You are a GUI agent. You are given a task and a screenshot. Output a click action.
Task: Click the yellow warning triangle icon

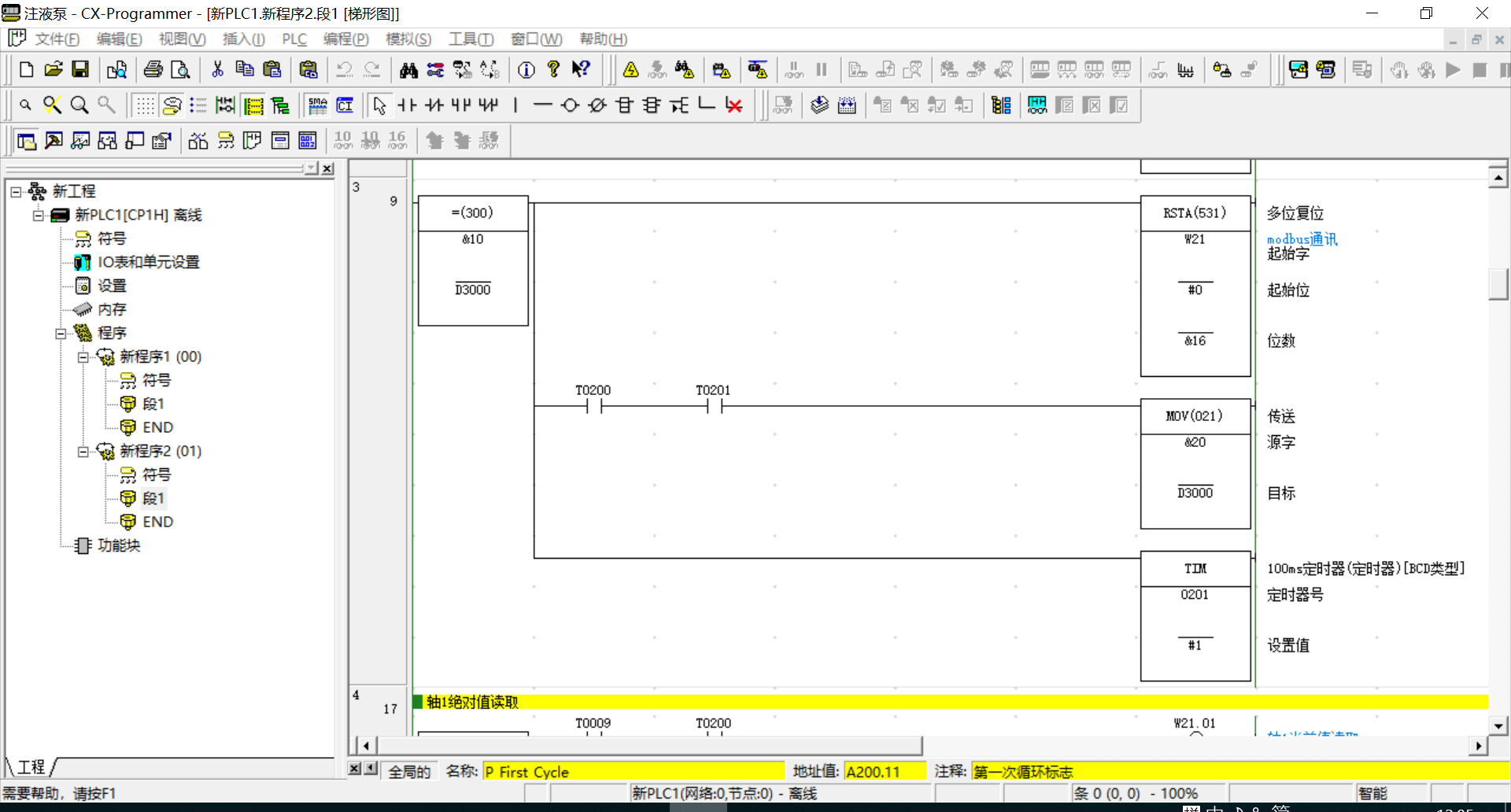pyautogui.click(x=630, y=70)
